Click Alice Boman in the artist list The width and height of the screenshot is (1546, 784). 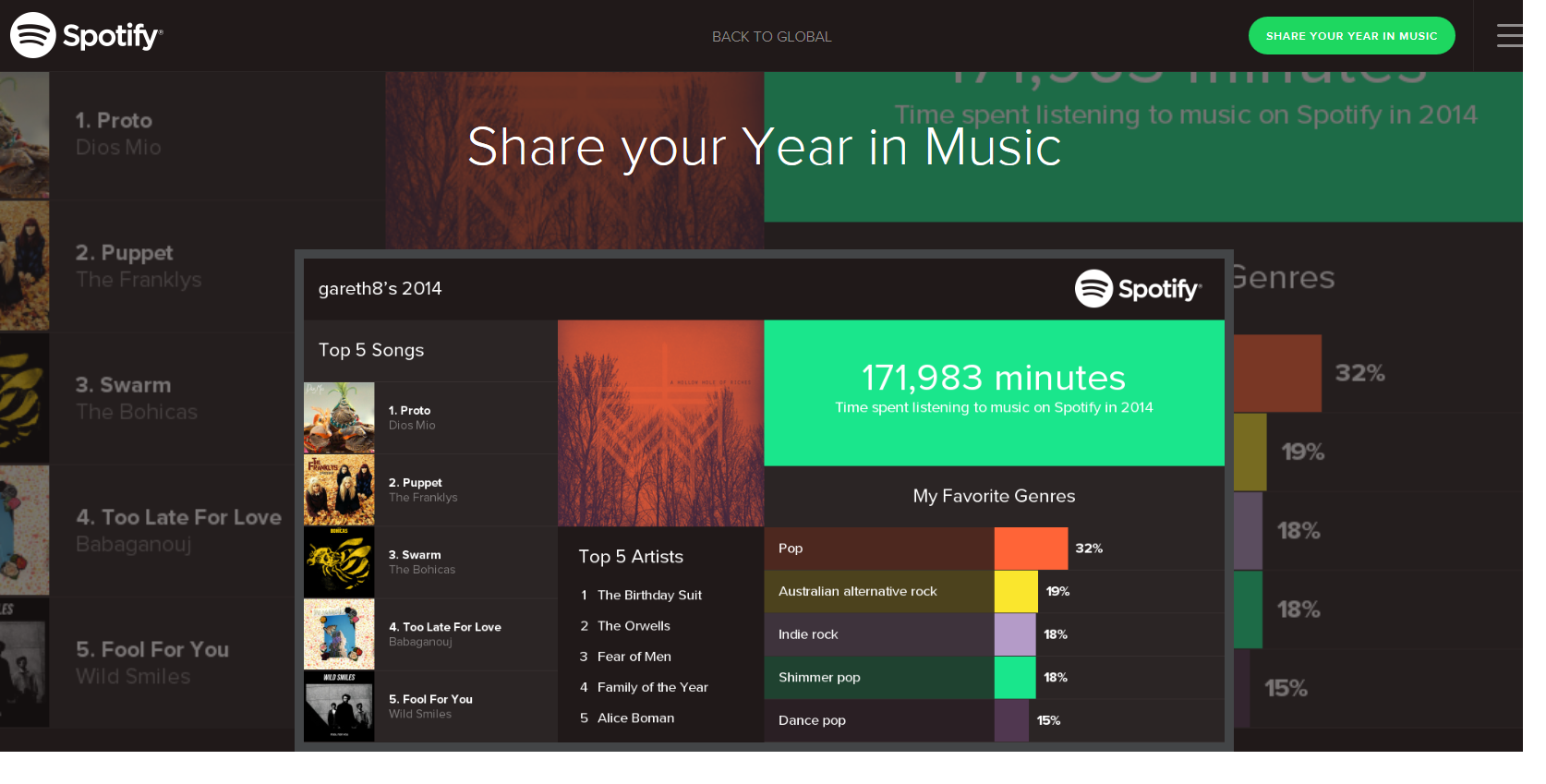tap(635, 718)
